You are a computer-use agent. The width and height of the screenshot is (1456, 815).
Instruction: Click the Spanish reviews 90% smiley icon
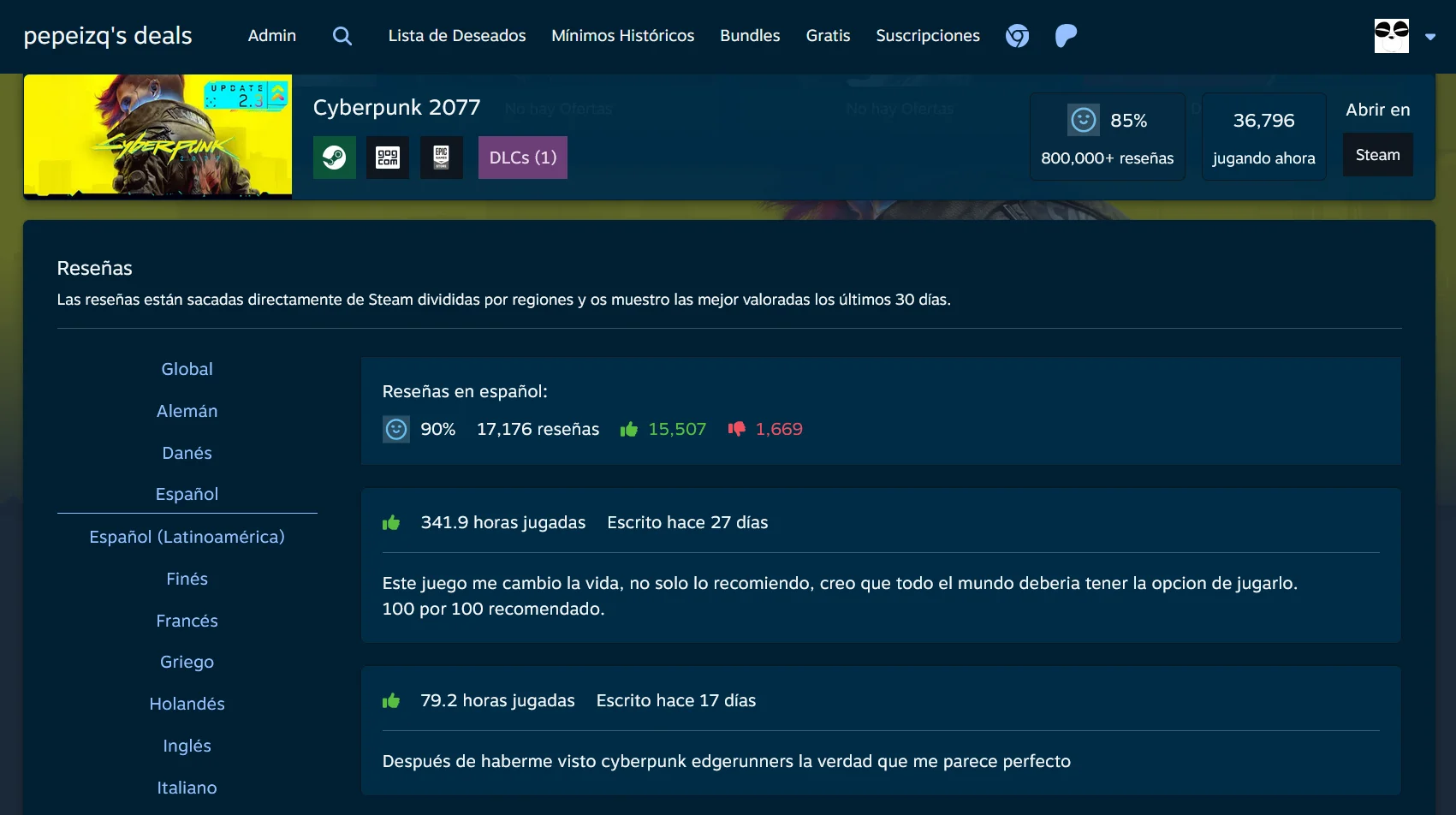(x=395, y=429)
